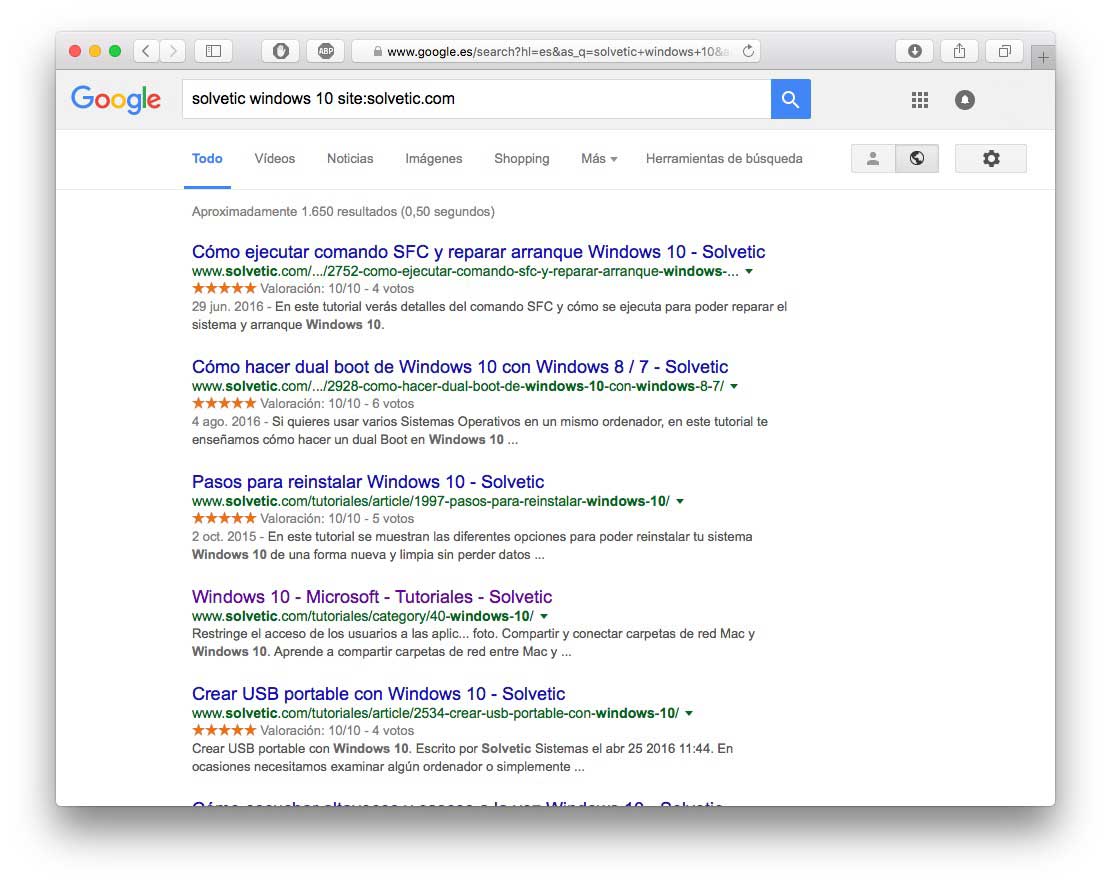Switch to the Shopping tab
The width and height of the screenshot is (1111, 886).
click(521, 159)
